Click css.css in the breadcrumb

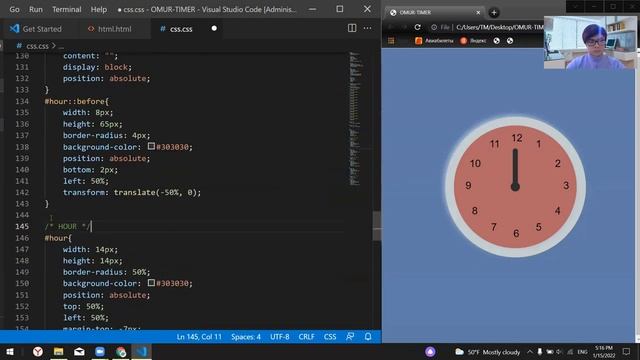tap(37, 46)
